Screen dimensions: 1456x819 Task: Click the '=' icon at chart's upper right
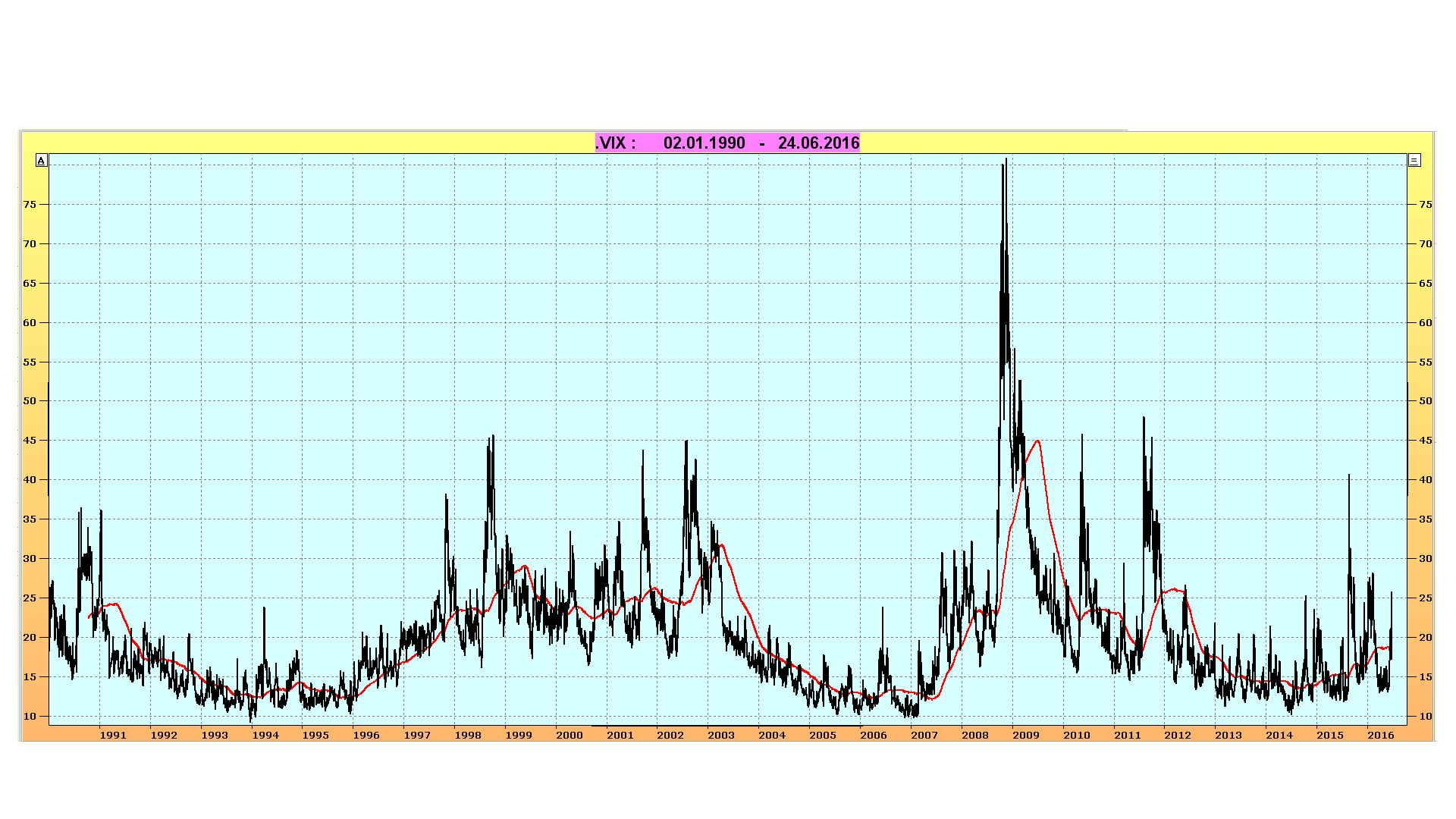pyautogui.click(x=1414, y=160)
